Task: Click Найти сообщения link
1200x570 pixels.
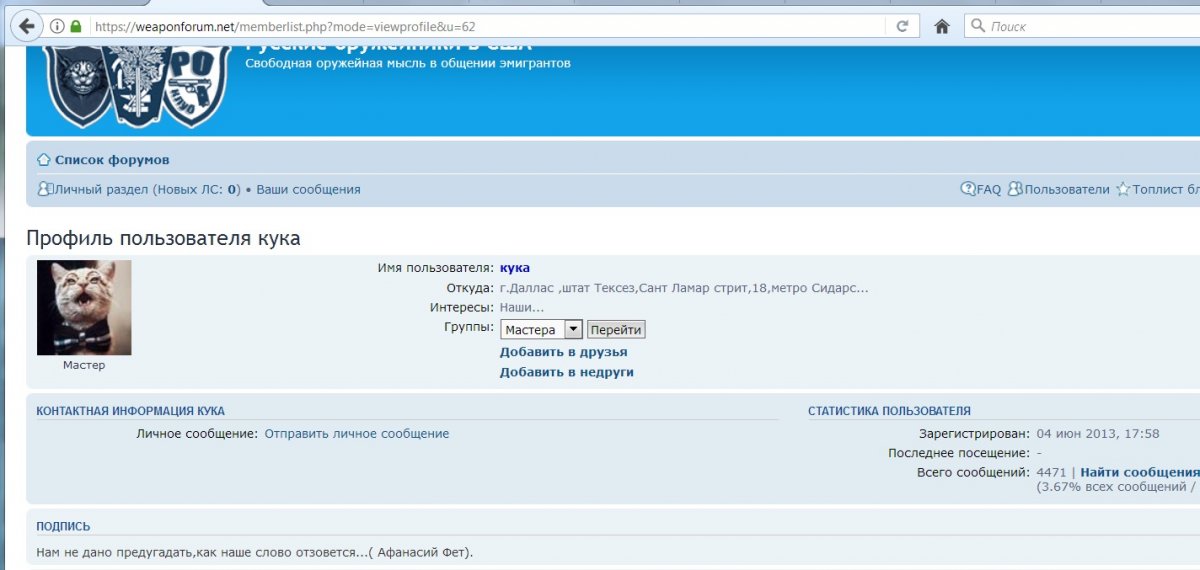Action: (1140, 472)
